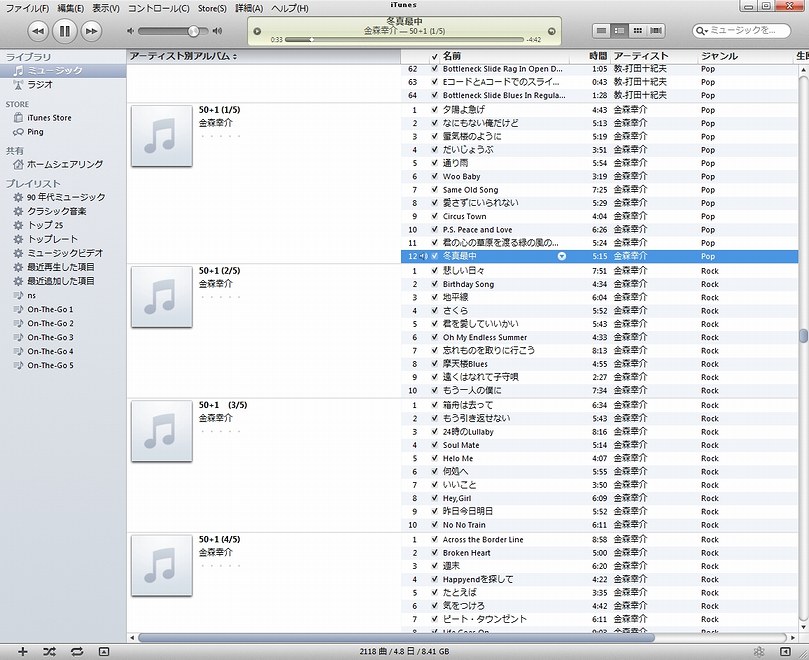809x660 pixels.
Task: Select ミュージック in the library sidebar
Action: 63,71
